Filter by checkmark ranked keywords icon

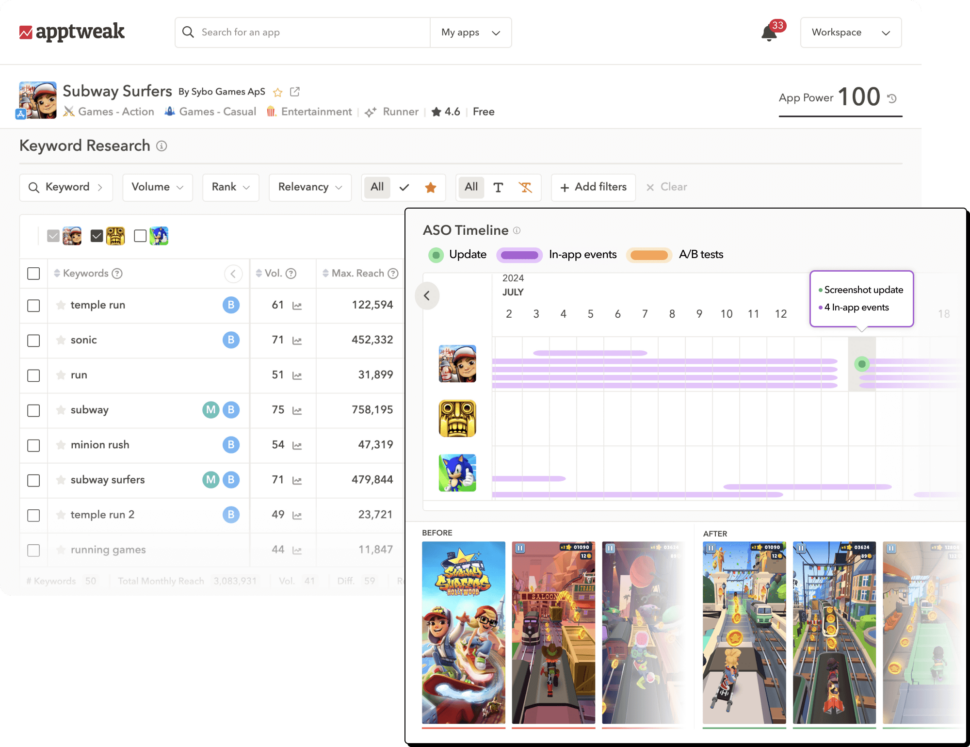(x=404, y=187)
